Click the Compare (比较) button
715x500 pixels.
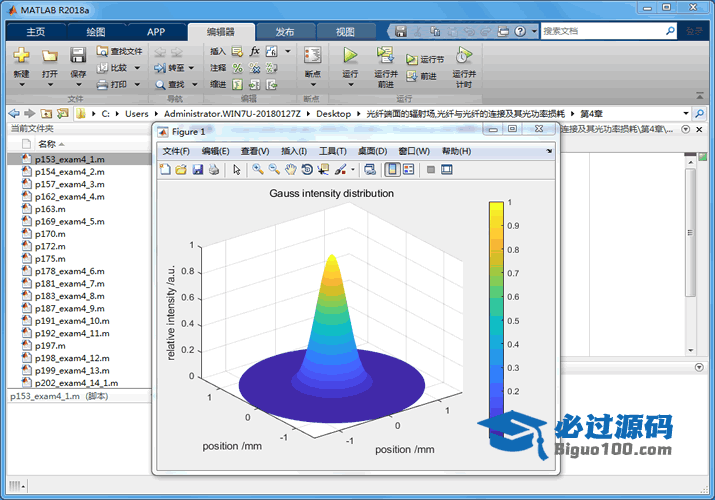point(114,68)
